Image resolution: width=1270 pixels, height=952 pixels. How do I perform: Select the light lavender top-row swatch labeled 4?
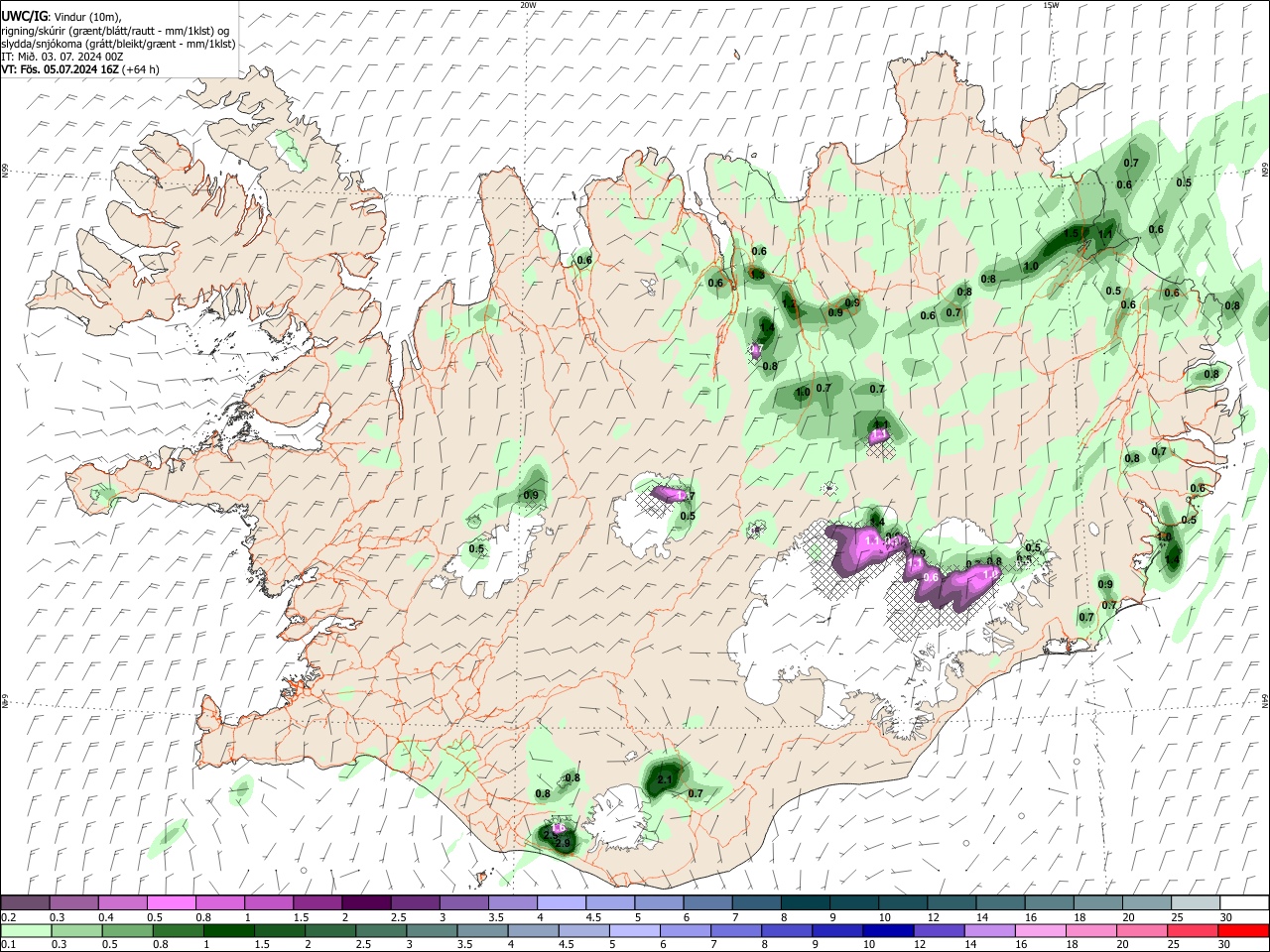(x=560, y=902)
